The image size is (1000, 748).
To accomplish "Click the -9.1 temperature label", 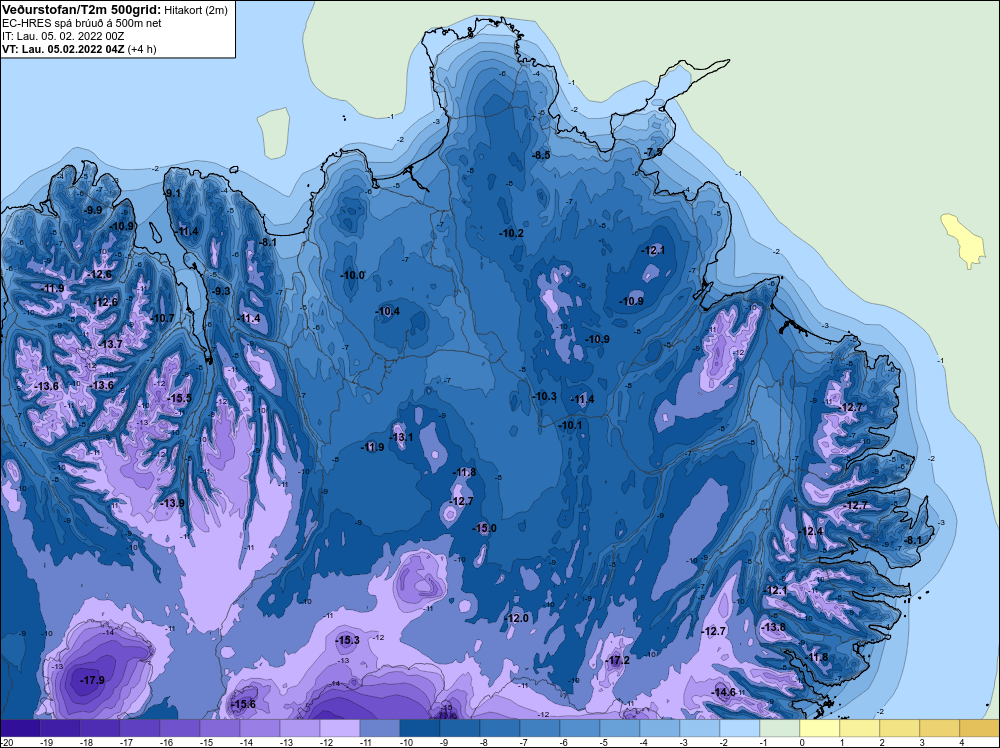I will click(172, 193).
